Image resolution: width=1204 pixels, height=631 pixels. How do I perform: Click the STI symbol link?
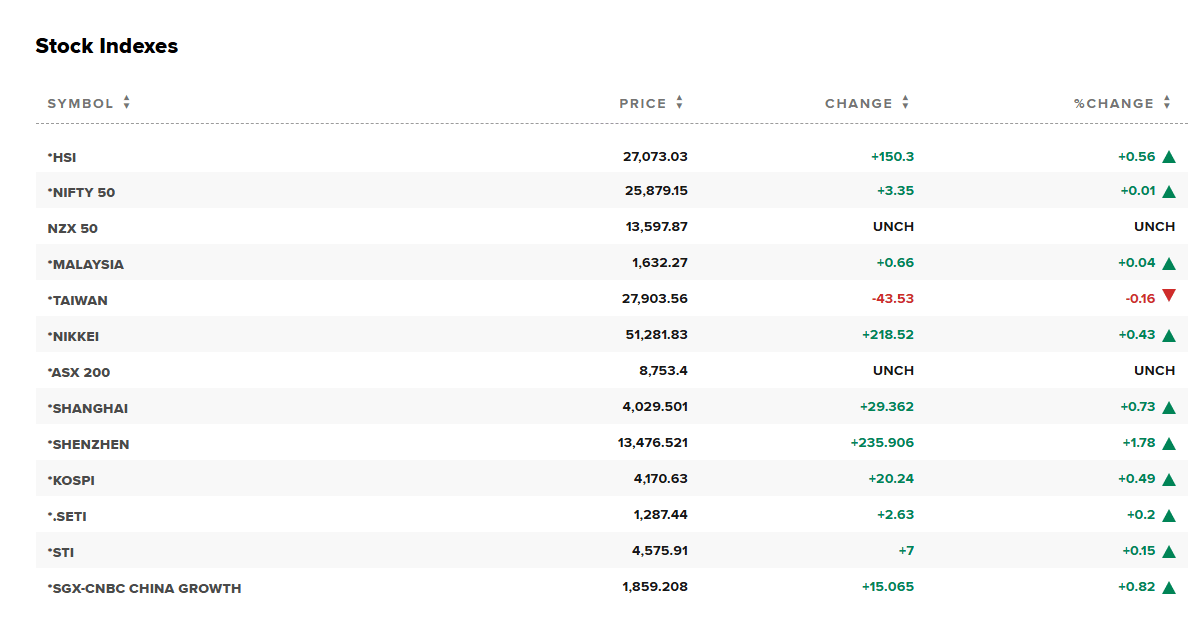tap(61, 552)
